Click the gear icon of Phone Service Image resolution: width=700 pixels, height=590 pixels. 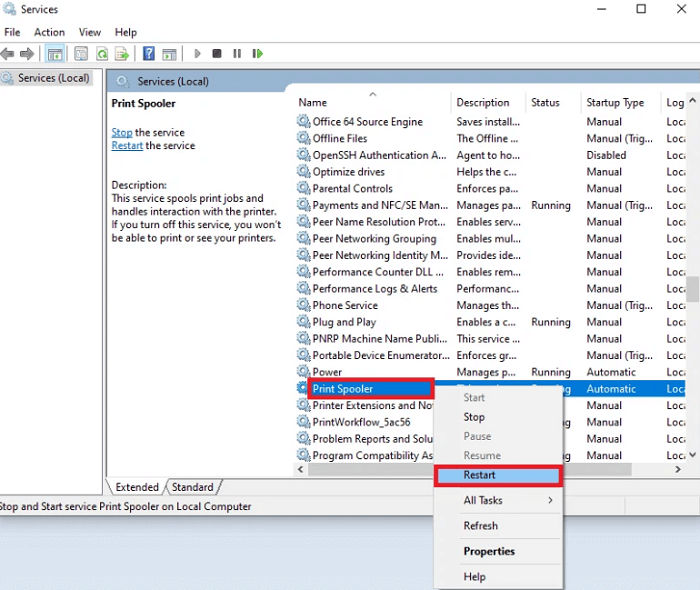(304, 305)
